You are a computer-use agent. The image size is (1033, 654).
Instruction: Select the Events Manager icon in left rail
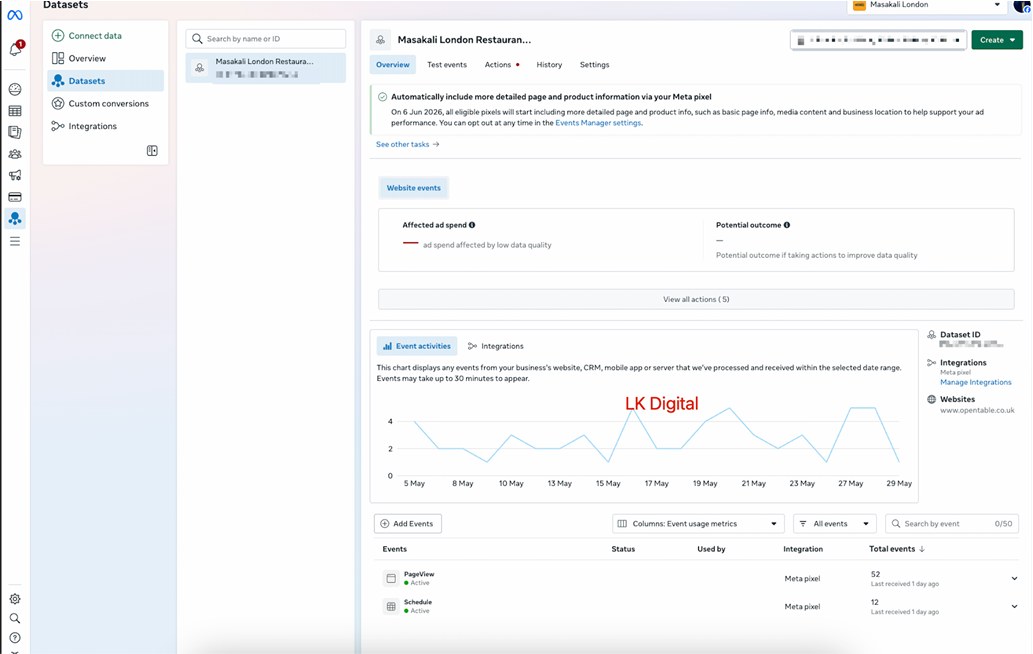pos(14,219)
